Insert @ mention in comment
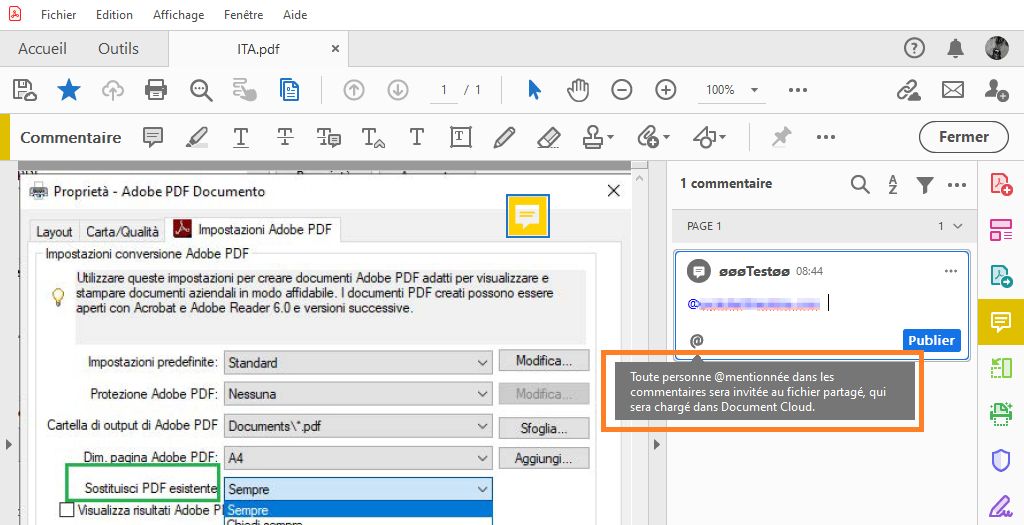This screenshot has height=525, width=1024. 697,340
